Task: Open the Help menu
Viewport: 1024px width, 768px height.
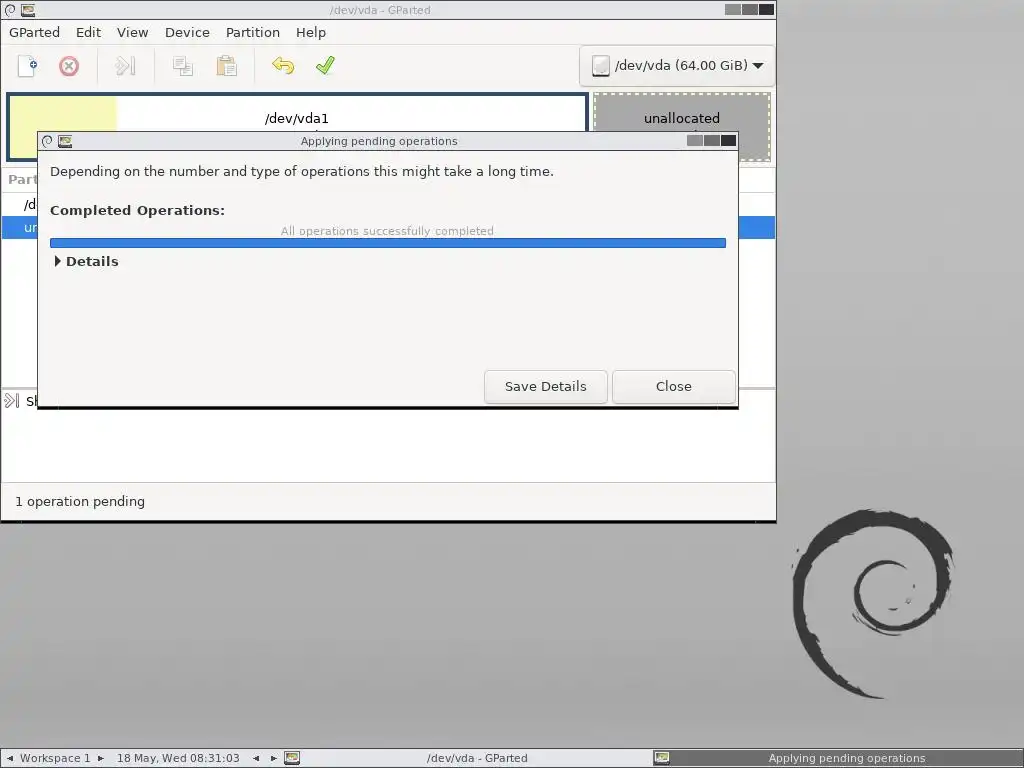Action: (311, 32)
